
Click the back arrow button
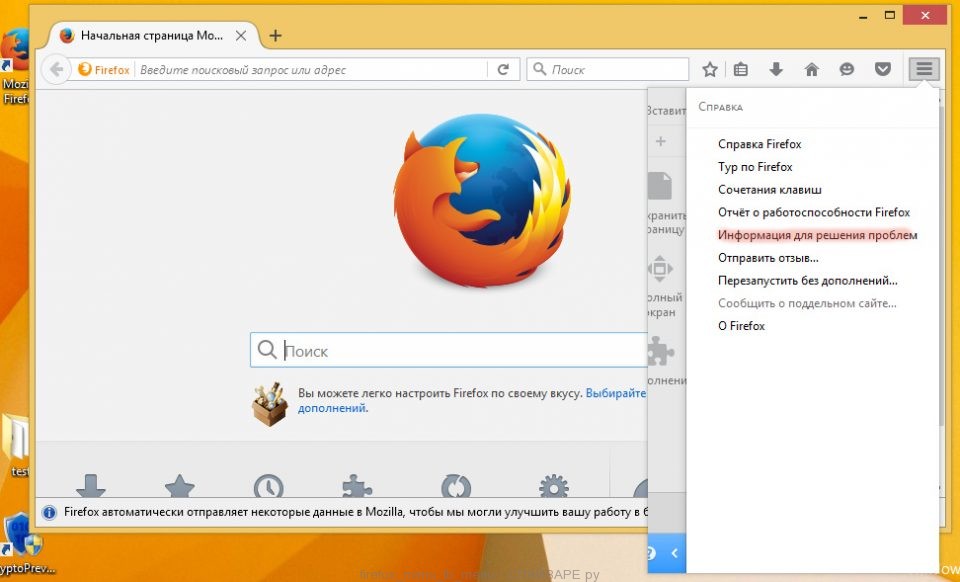point(56,69)
